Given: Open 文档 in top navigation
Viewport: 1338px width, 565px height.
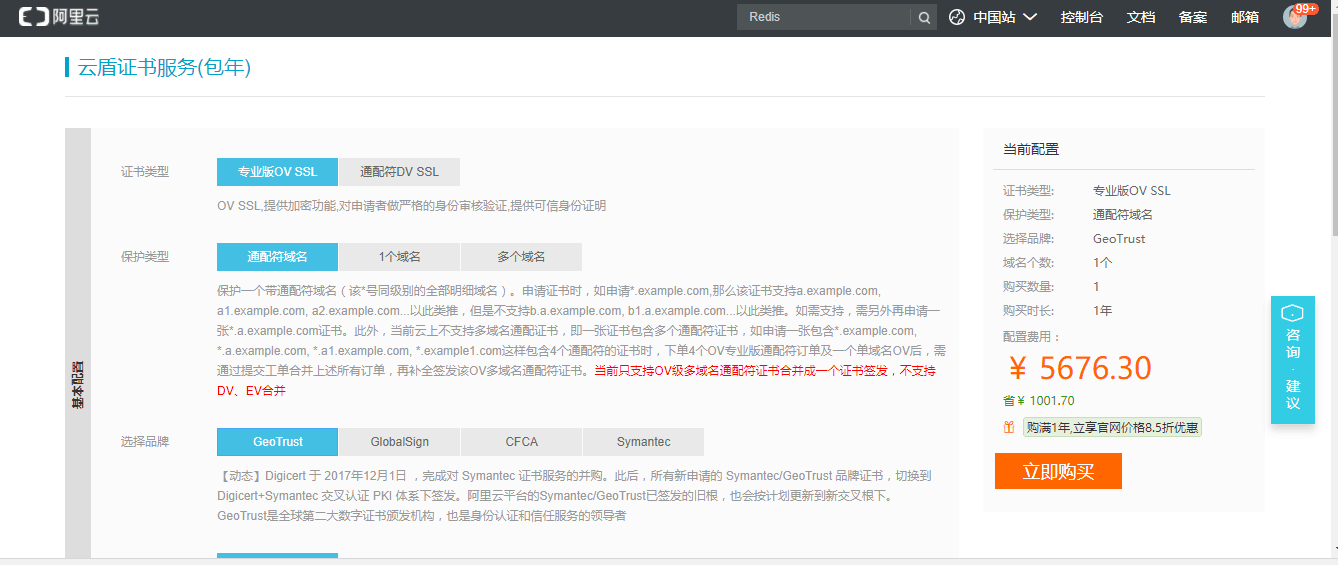Looking at the screenshot, I should 1140,17.
